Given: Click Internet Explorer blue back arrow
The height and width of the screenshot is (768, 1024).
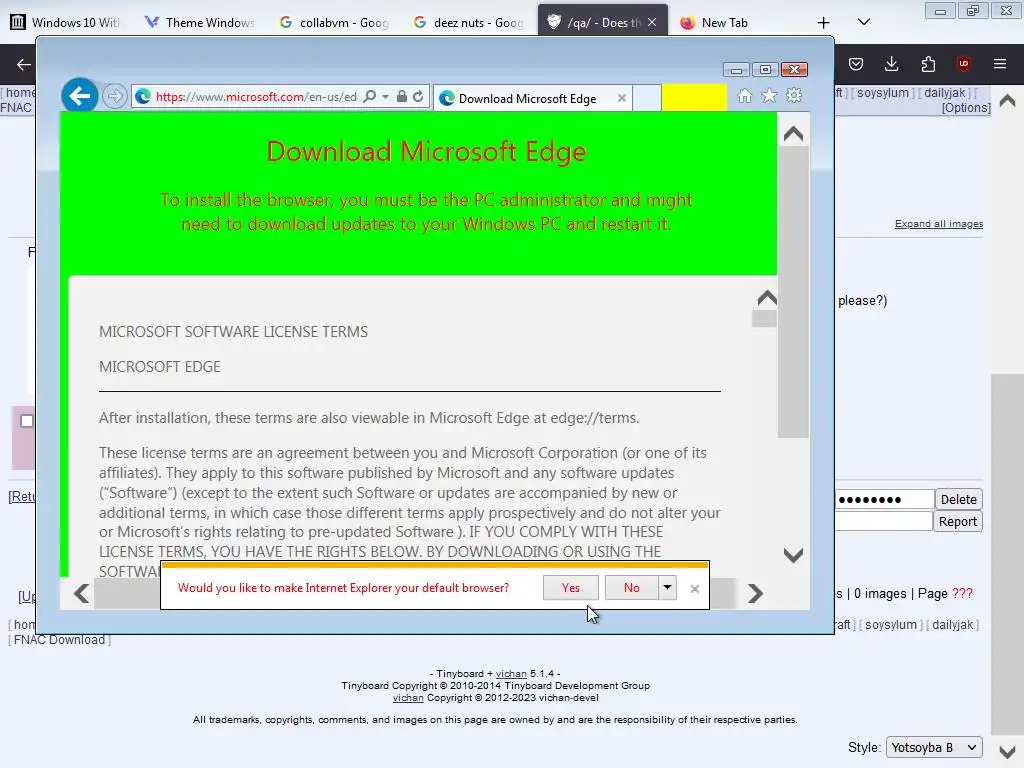Looking at the screenshot, I should tap(80, 97).
